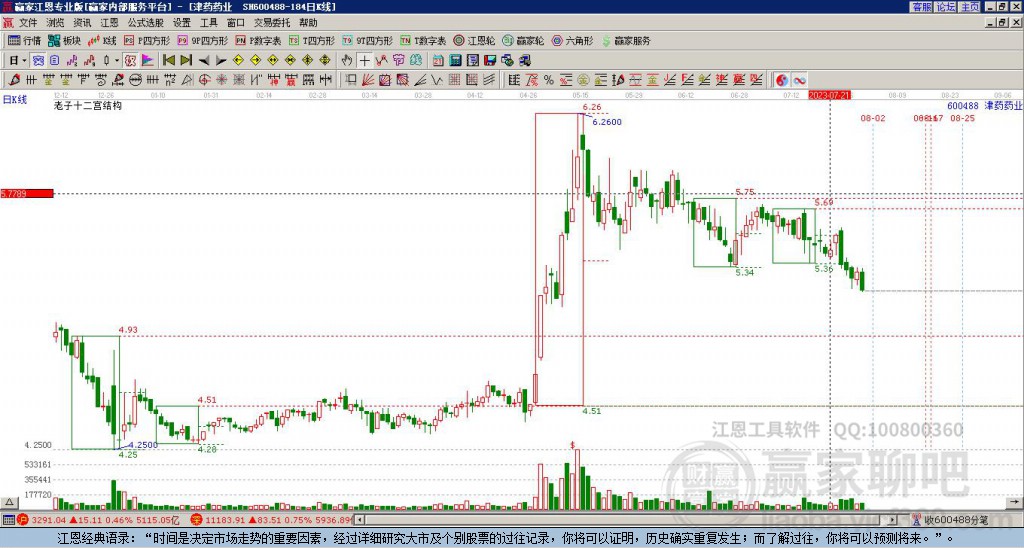The height and width of the screenshot is (548, 1024).
Task: Open the 资讯 menu
Action: coord(82,23)
